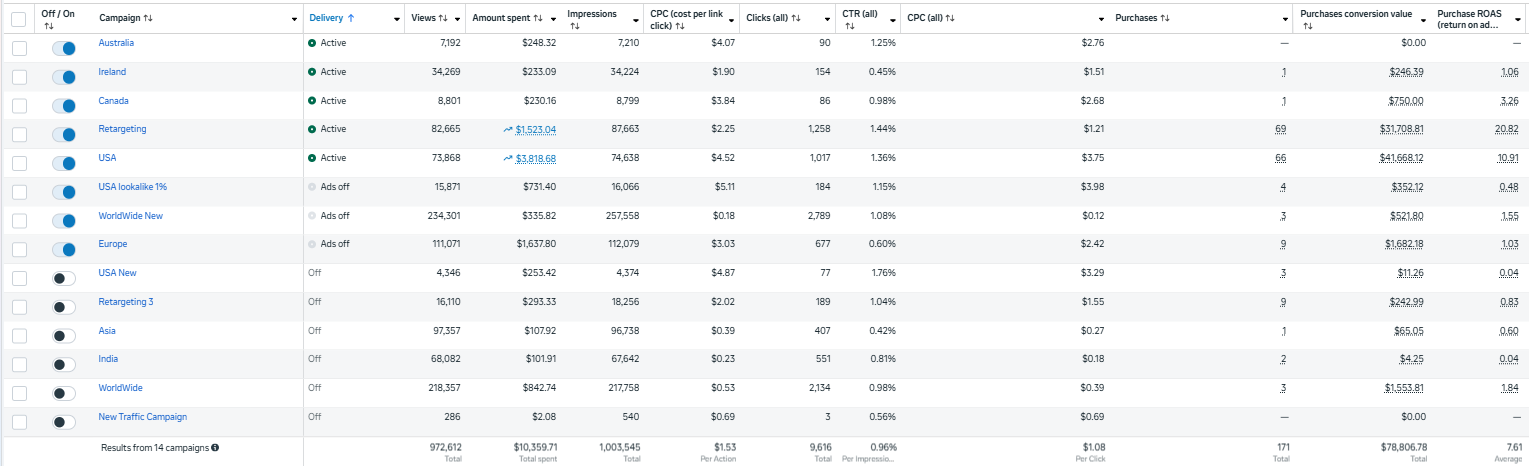
Task: Click the sort arrows beside Views header
Action: pos(444,19)
